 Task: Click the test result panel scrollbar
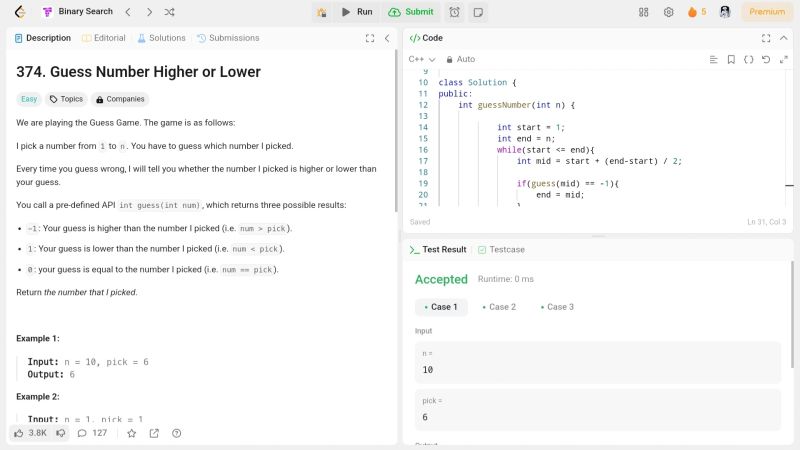[792, 314]
